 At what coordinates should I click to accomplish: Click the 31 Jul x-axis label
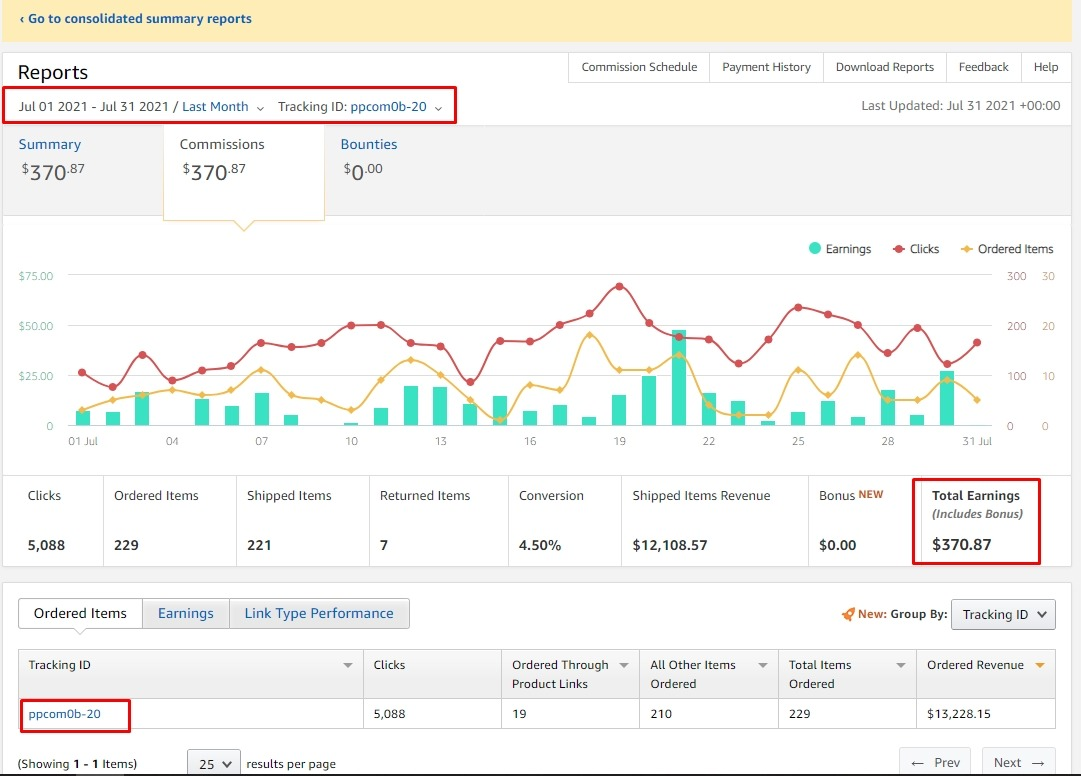976,441
